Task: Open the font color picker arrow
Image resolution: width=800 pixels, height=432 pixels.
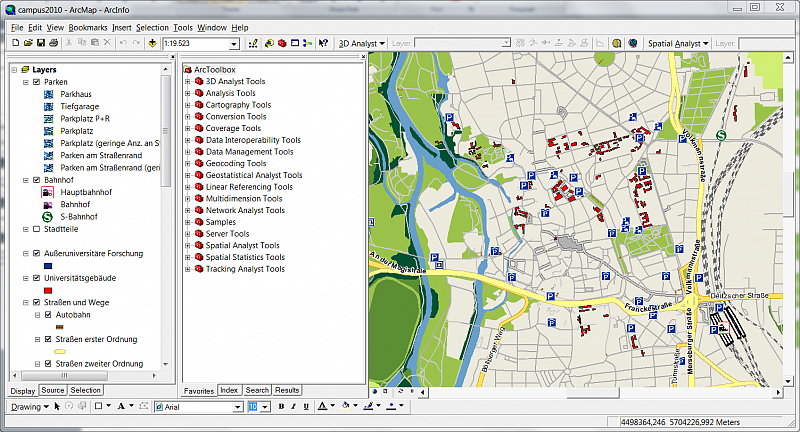Action: pos(333,406)
